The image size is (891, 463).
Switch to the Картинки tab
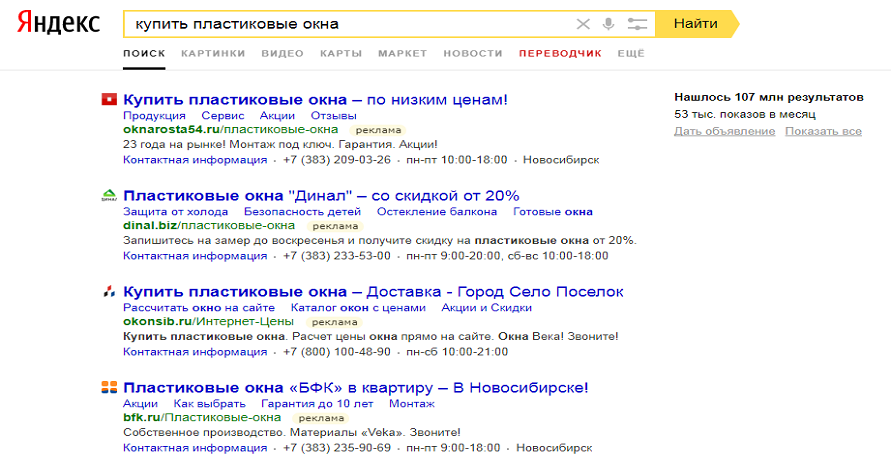point(213,53)
